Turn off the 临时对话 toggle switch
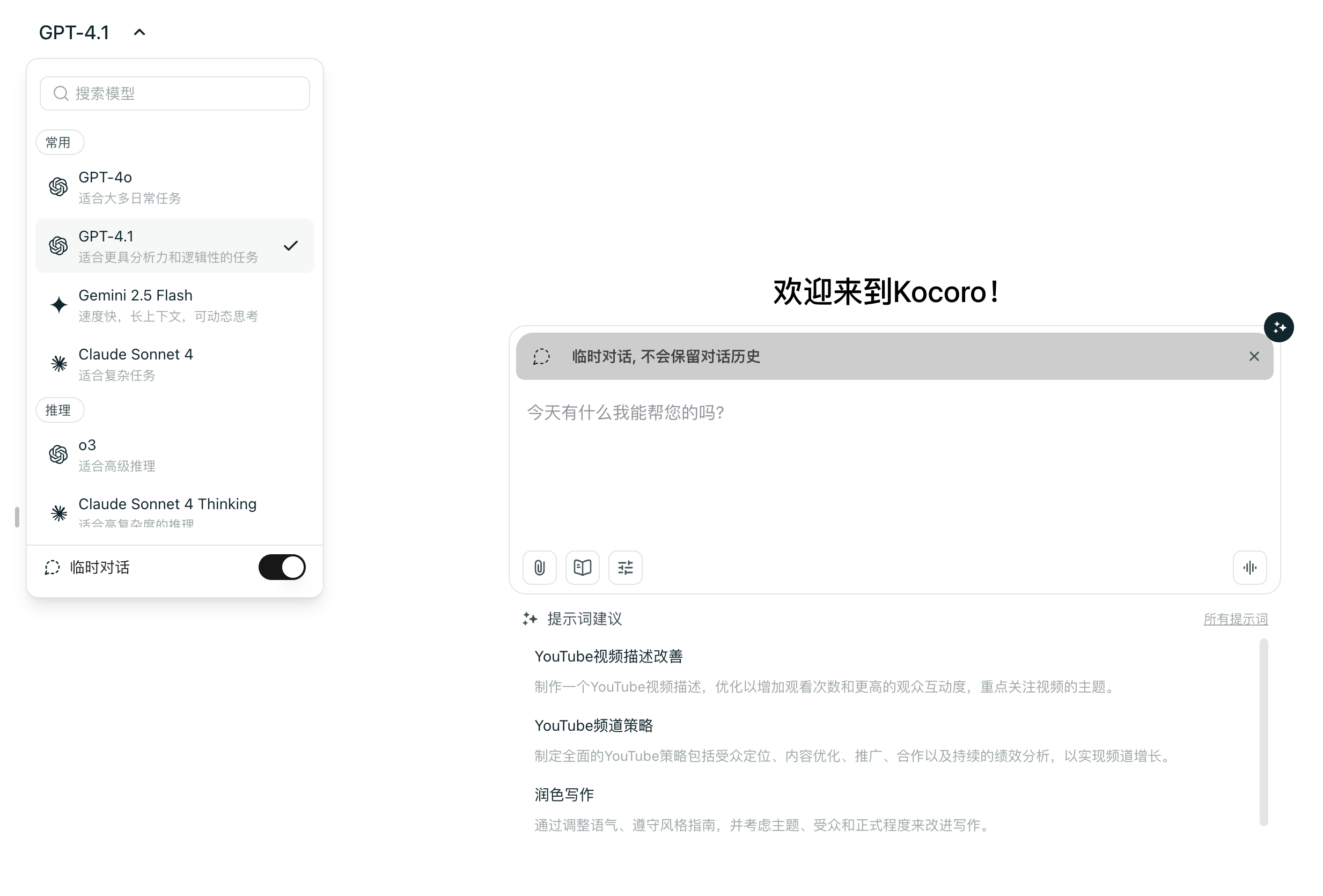This screenshot has width=1323, height=896. pos(282,567)
